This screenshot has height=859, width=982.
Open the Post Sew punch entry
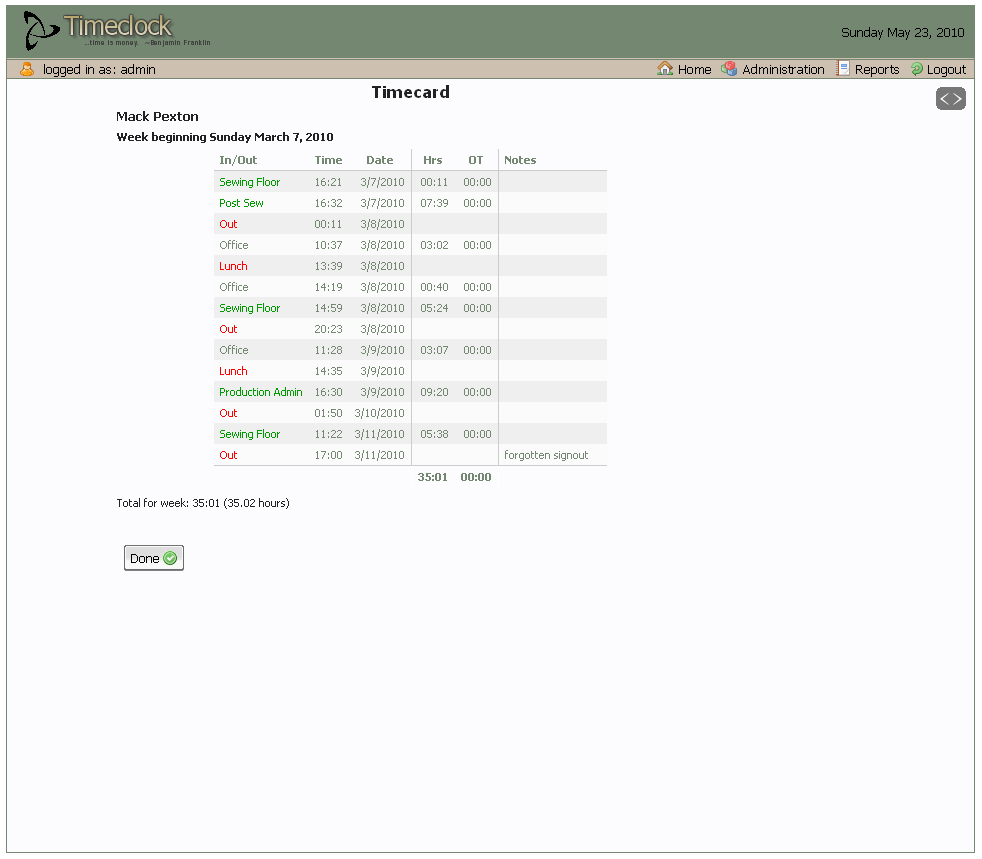click(x=241, y=203)
